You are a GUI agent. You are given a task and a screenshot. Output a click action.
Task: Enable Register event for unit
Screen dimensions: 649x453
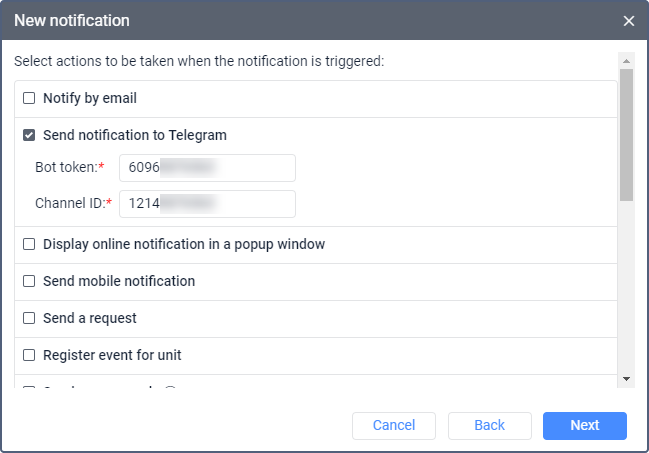tap(29, 355)
